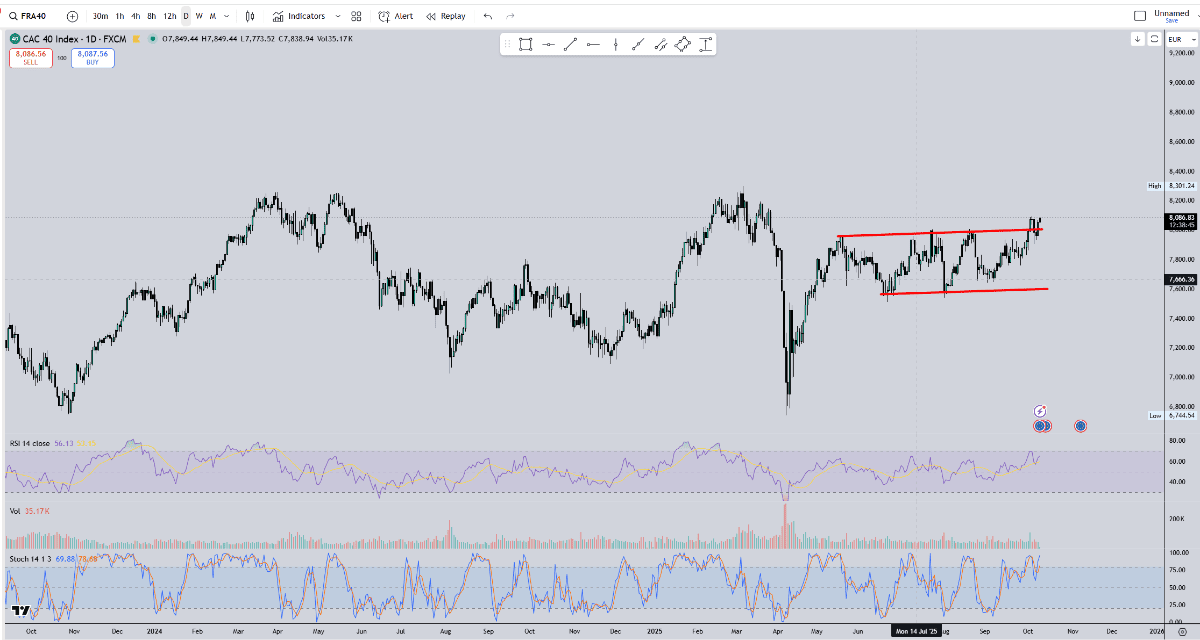Expand the Indicators favorites dropdown arrow
Image resolution: width=1200 pixels, height=640 pixels.
338,16
